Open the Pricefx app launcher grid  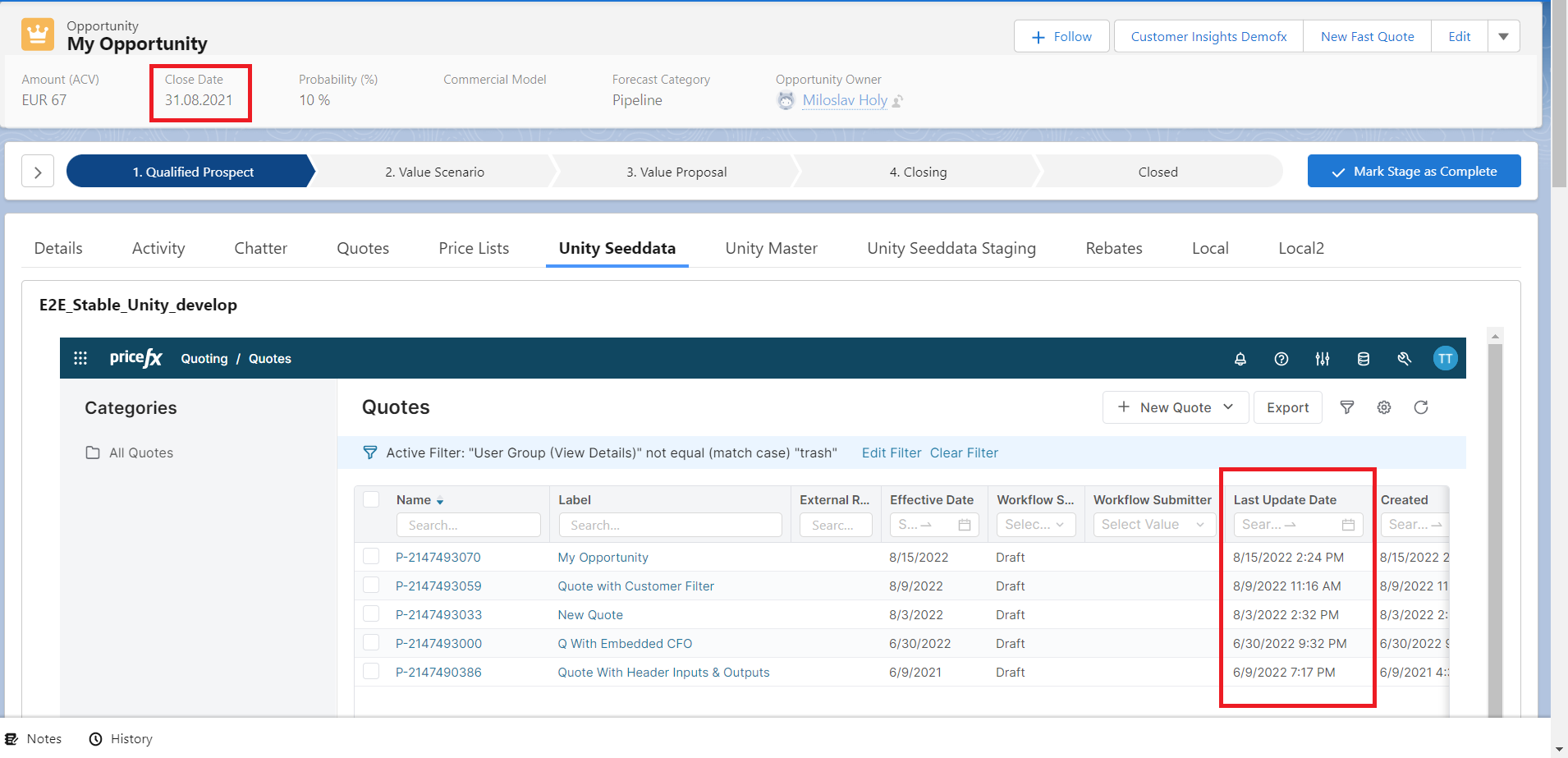(80, 358)
